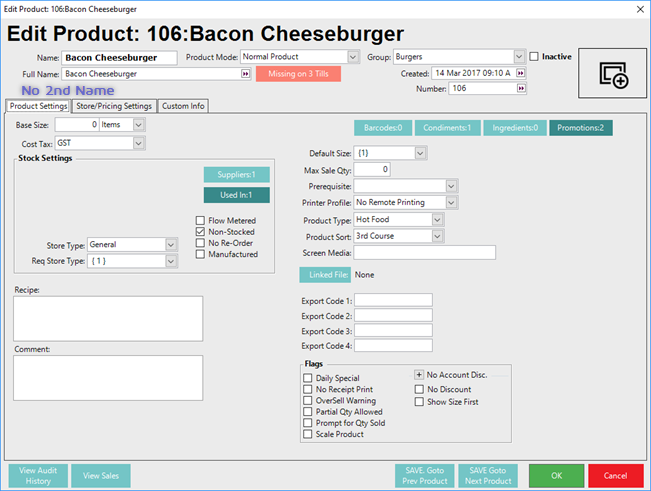
Task: Click arrow icon beside Full Name field
Action: click(245, 74)
